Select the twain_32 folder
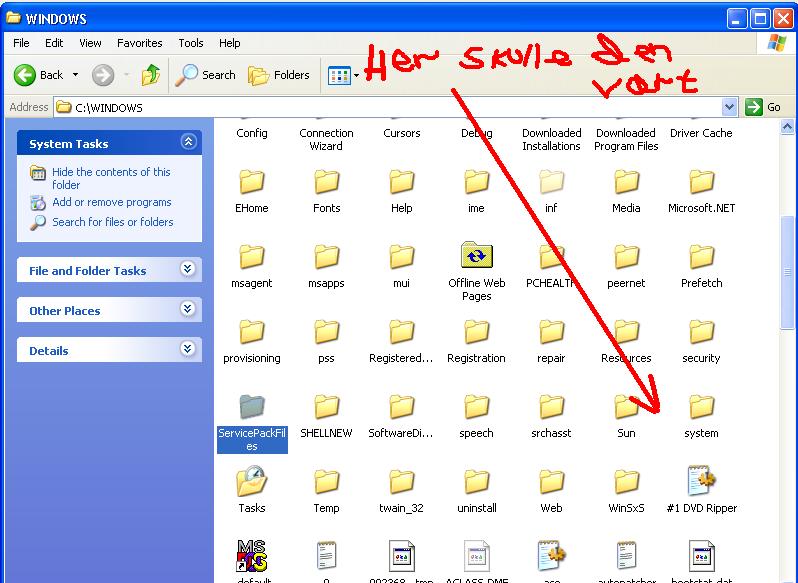 point(401,491)
